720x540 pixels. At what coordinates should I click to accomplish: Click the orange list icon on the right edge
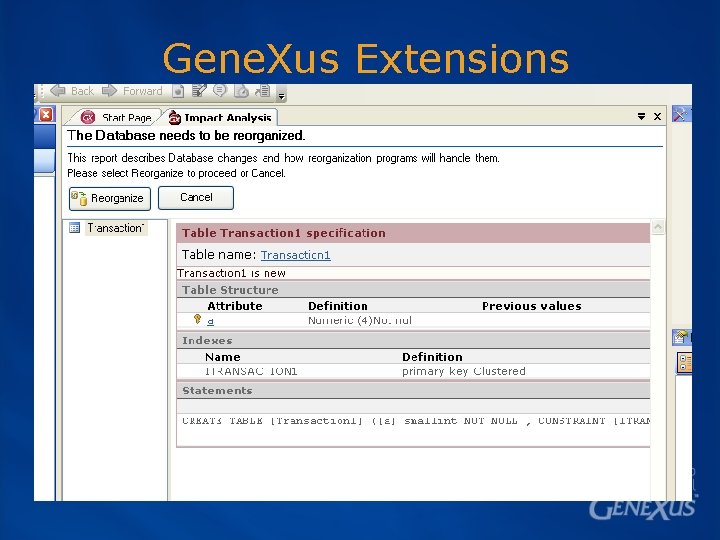[685, 363]
